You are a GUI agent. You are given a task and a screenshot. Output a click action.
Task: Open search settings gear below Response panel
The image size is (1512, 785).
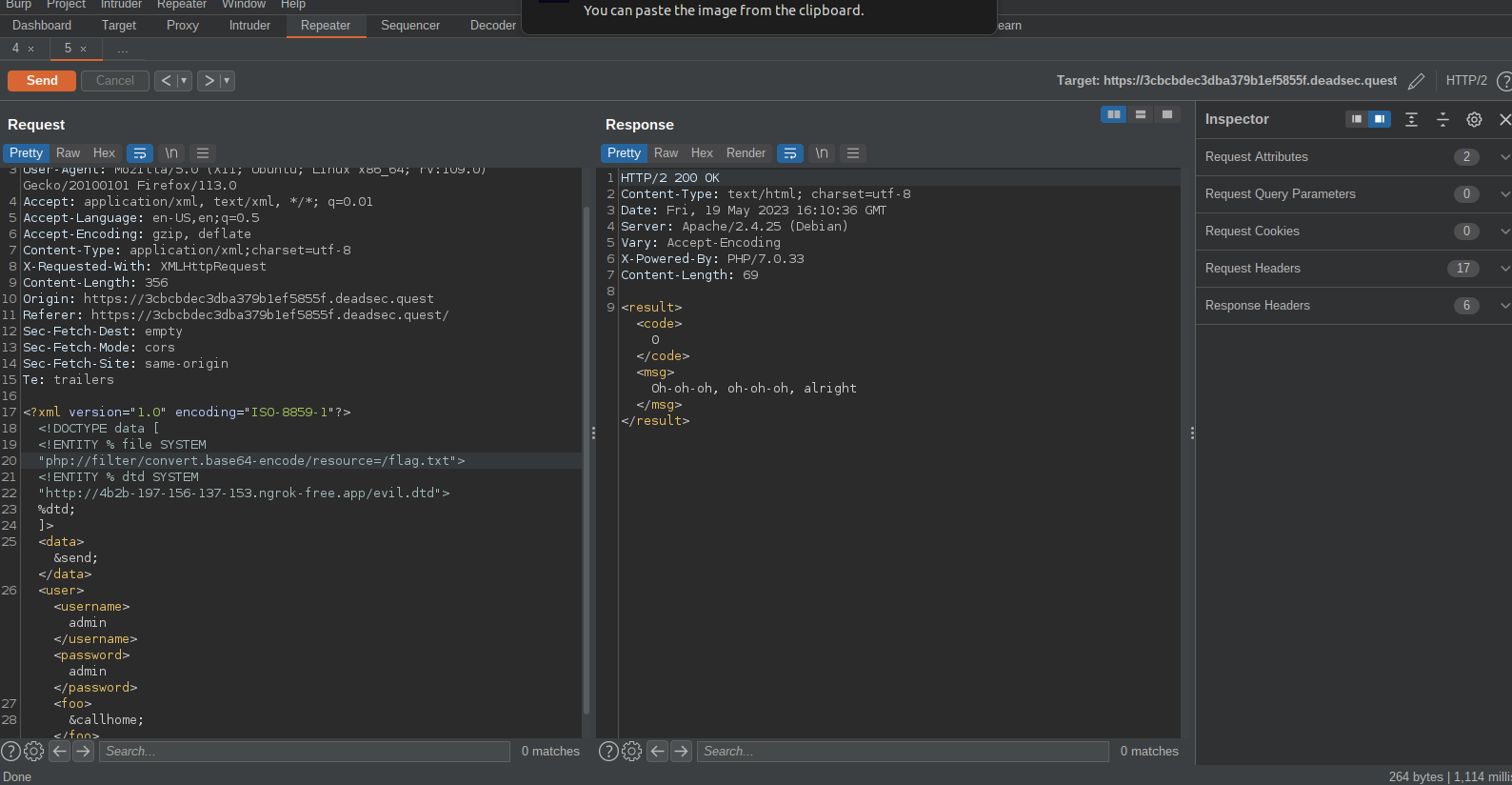[x=632, y=752]
